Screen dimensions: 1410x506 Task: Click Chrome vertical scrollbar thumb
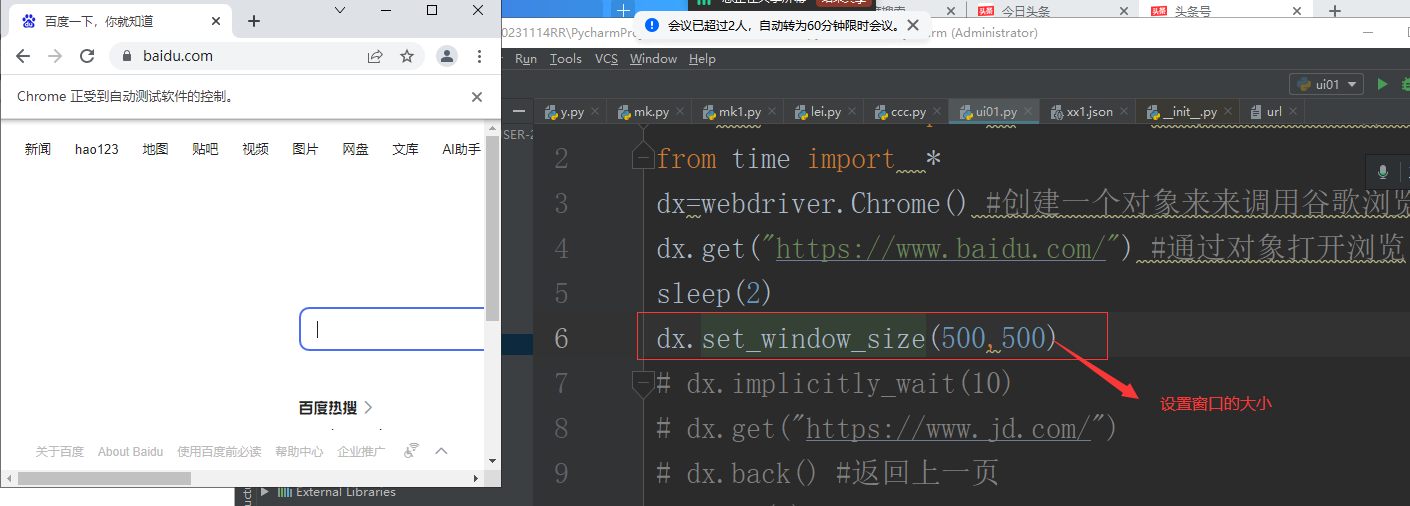click(x=492, y=228)
